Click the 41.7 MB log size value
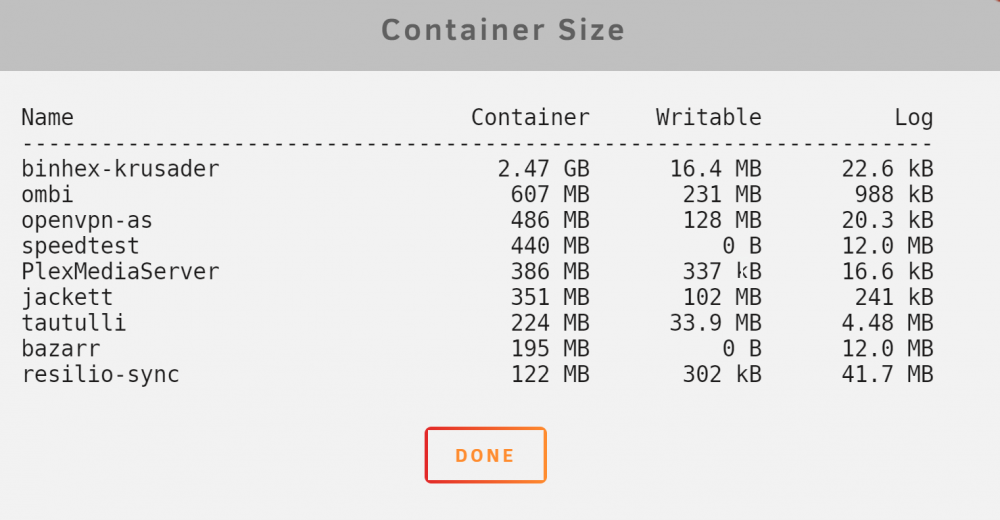 coord(887,375)
